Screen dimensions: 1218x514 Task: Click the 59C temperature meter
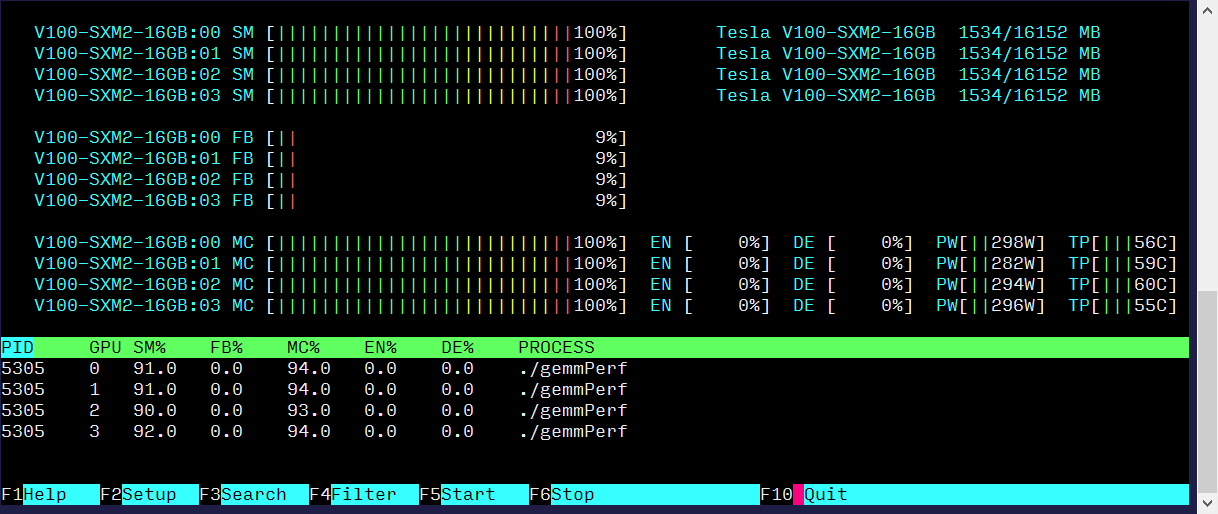(1123, 264)
